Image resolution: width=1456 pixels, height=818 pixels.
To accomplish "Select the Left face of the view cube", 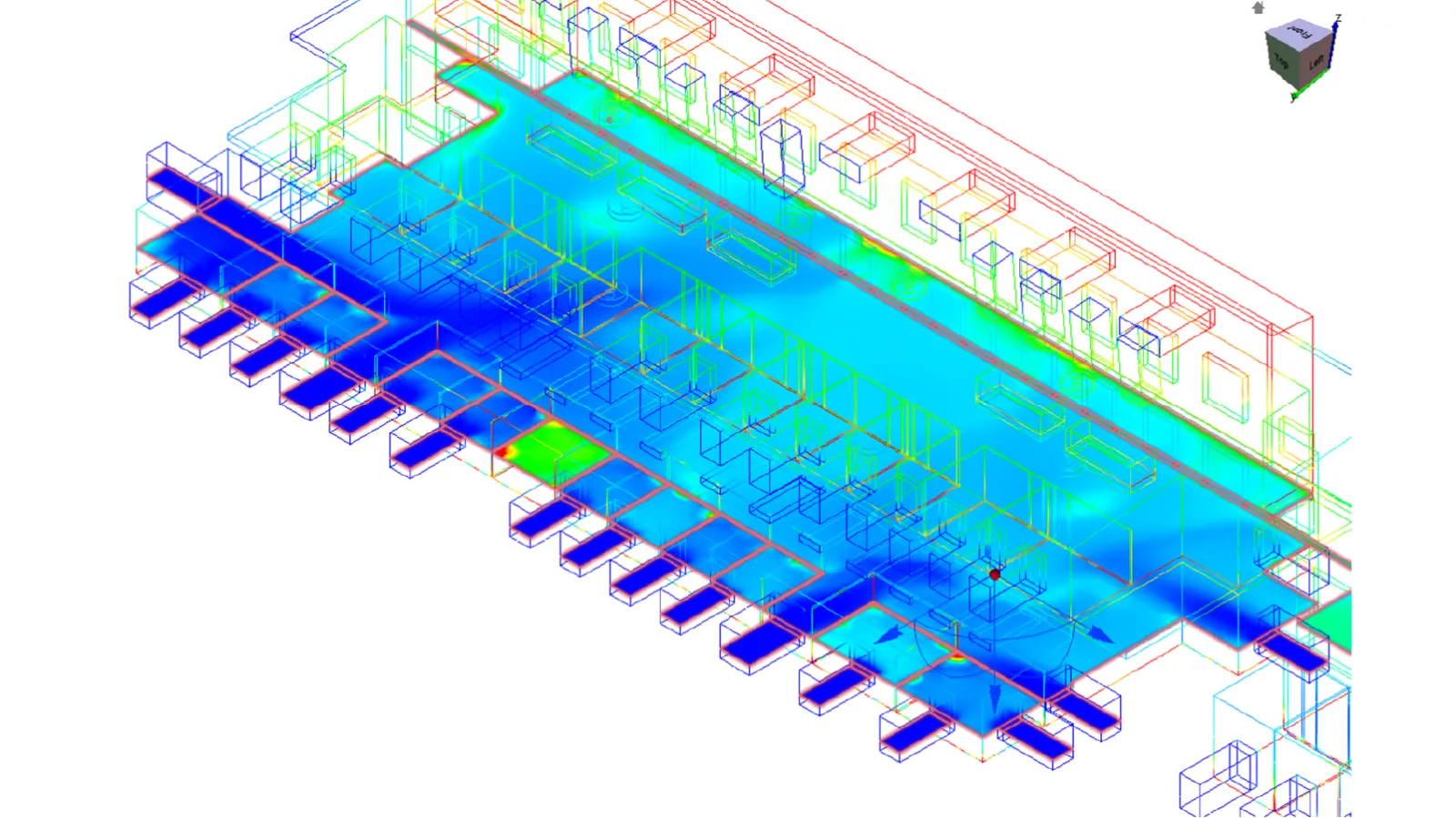I will coord(1315,63).
